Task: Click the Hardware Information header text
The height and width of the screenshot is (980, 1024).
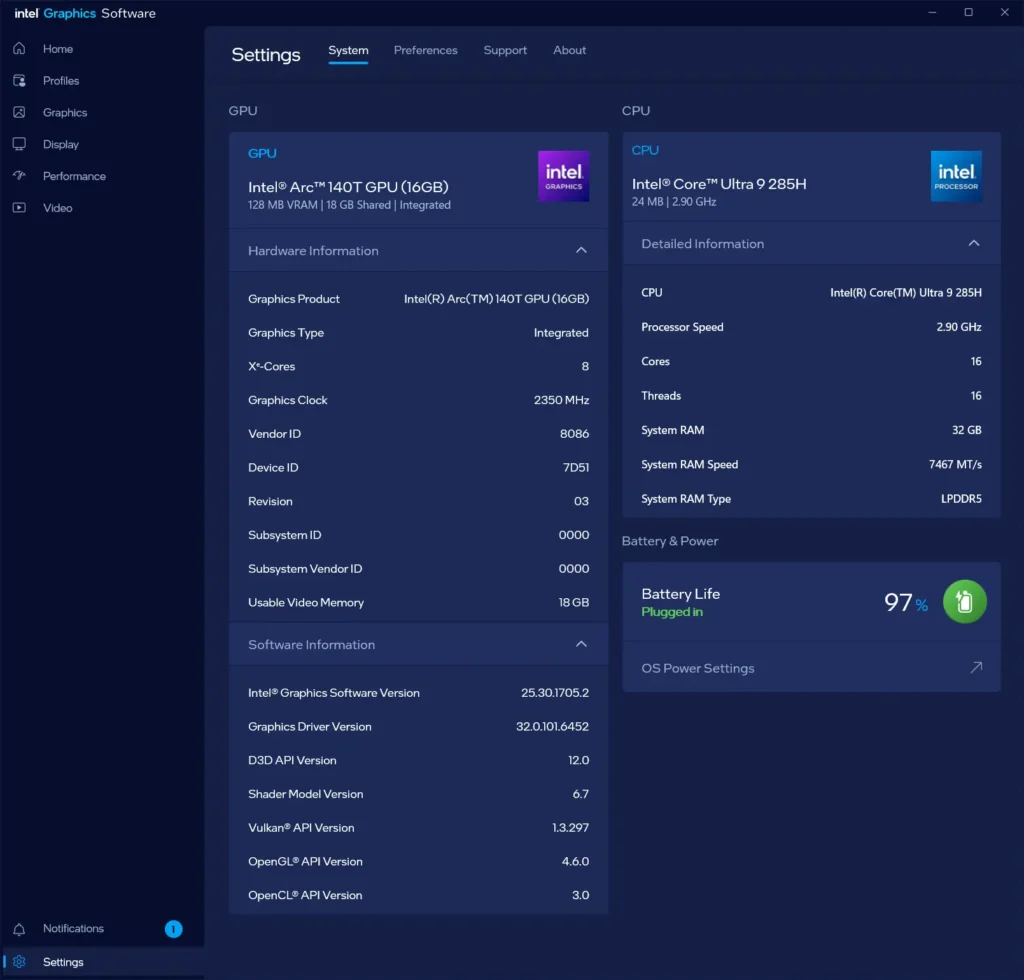Action: (x=313, y=251)
